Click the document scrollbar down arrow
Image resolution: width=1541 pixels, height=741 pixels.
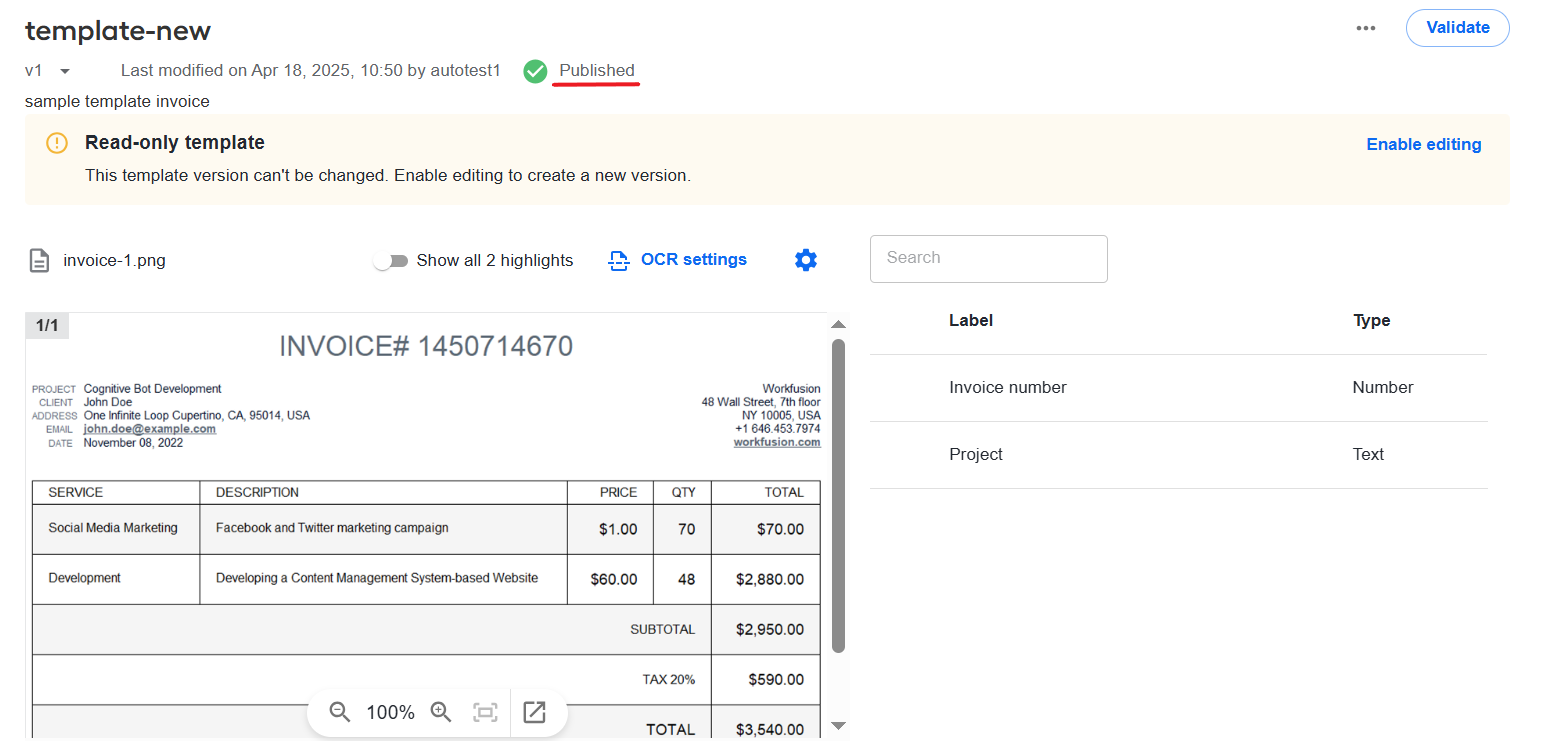839,726
